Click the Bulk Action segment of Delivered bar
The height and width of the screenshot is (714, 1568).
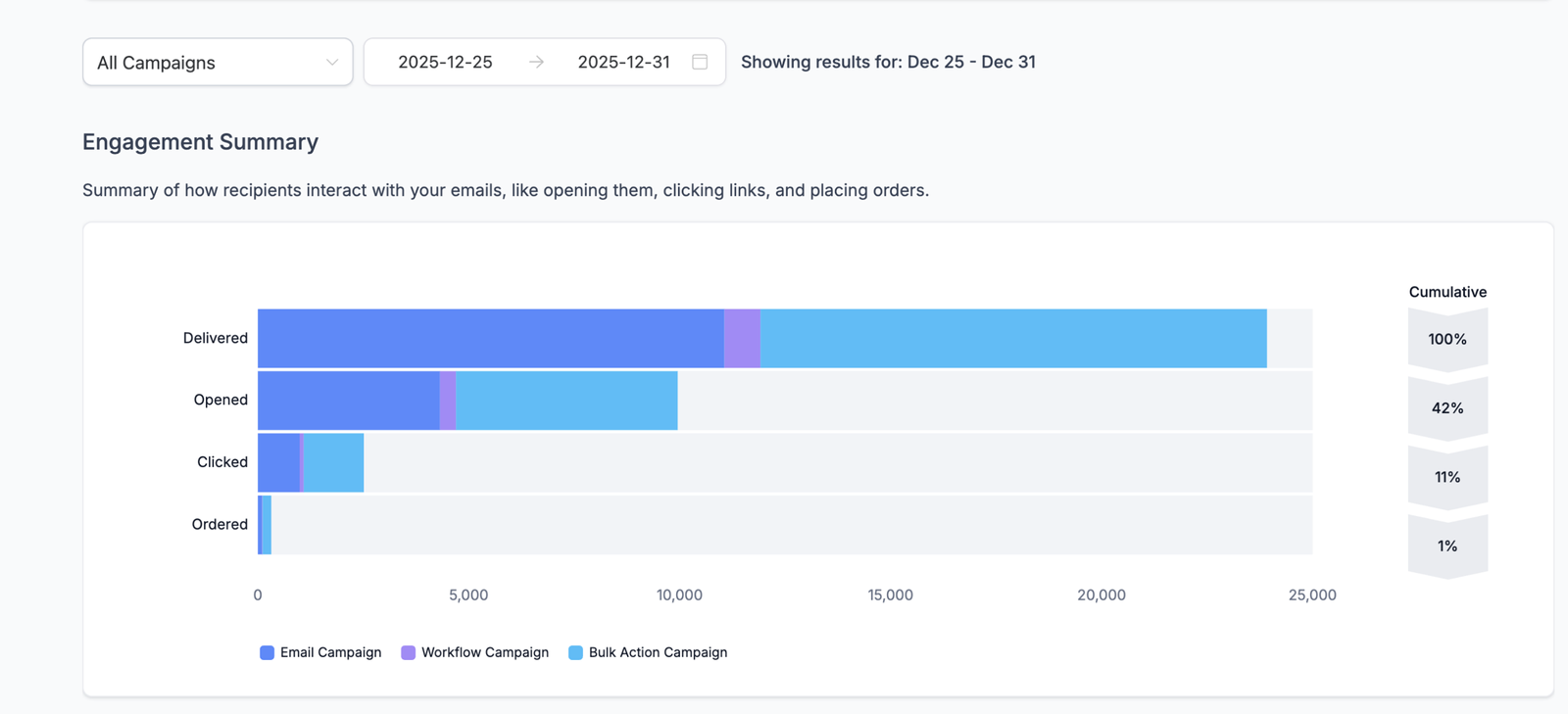coord(1013,339)
